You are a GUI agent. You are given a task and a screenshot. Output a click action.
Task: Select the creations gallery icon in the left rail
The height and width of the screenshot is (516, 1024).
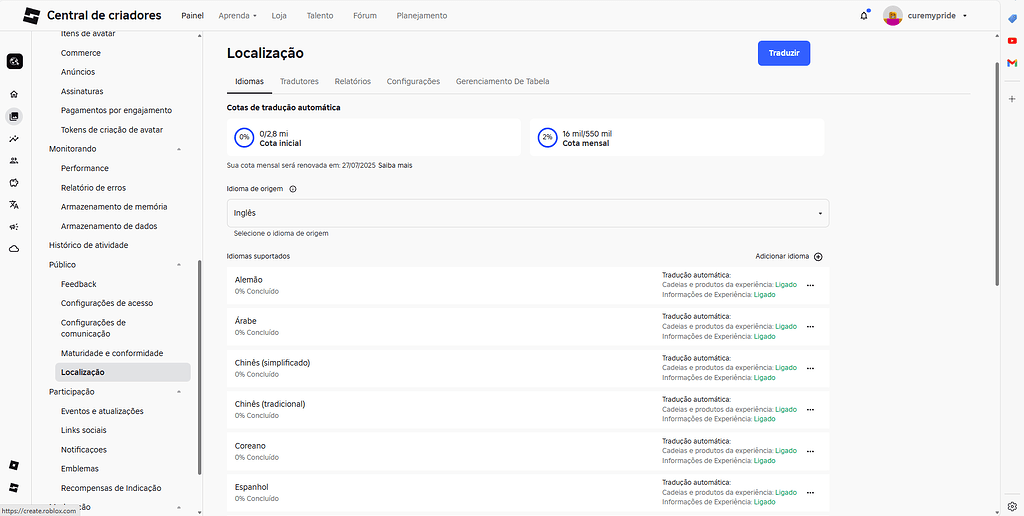(x=14, y=116)
